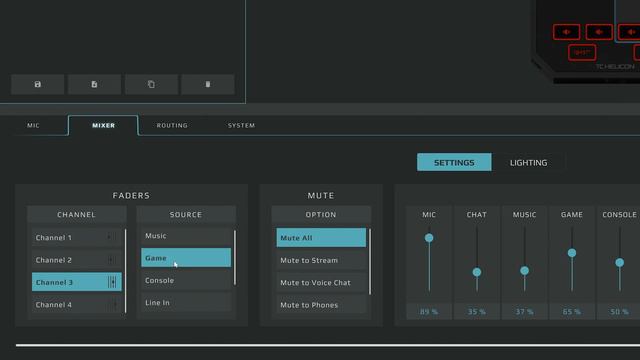The image size is (640, 360).
Task: Click the MUSIC volume slider knob
Action: coord(524,271)
